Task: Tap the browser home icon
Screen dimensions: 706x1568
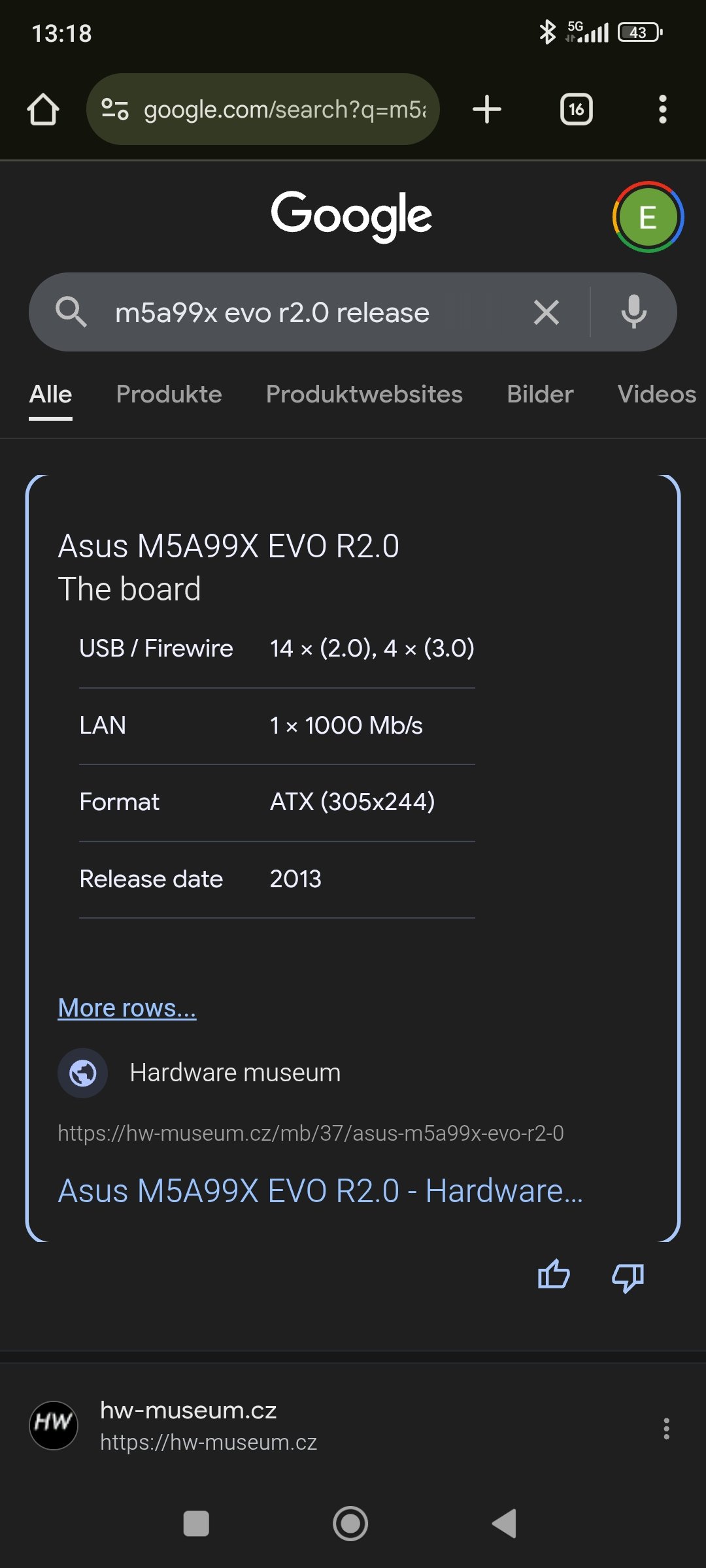Action: coord(43,109)
